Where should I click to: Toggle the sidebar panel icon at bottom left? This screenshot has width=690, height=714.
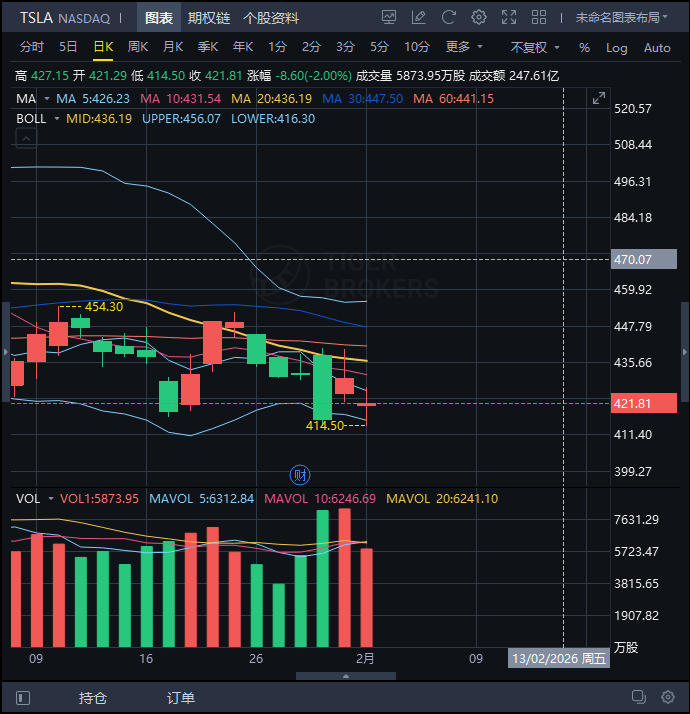[22, 698]
